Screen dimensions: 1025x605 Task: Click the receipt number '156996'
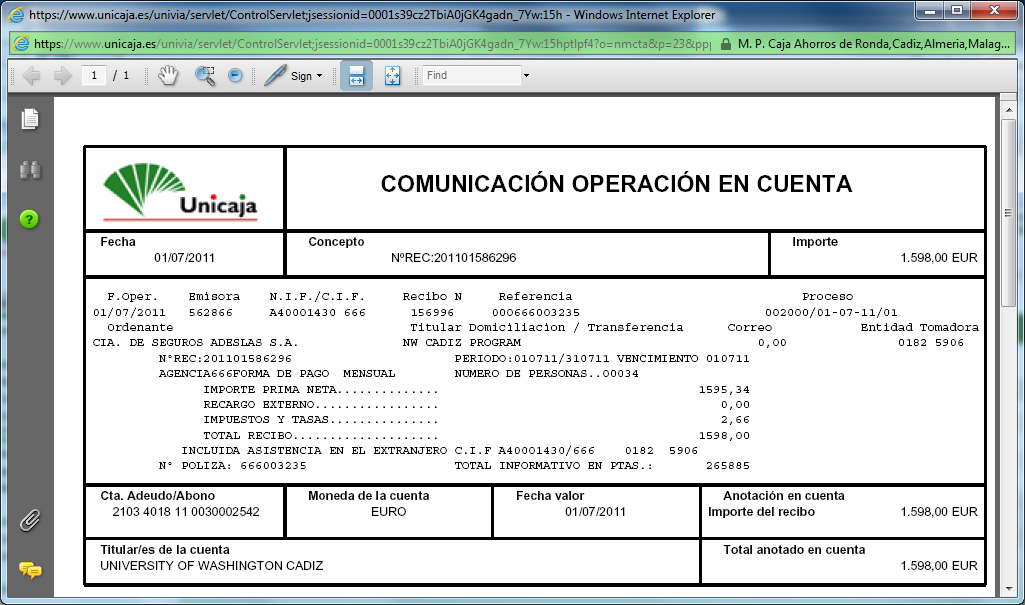click(432, 312)
